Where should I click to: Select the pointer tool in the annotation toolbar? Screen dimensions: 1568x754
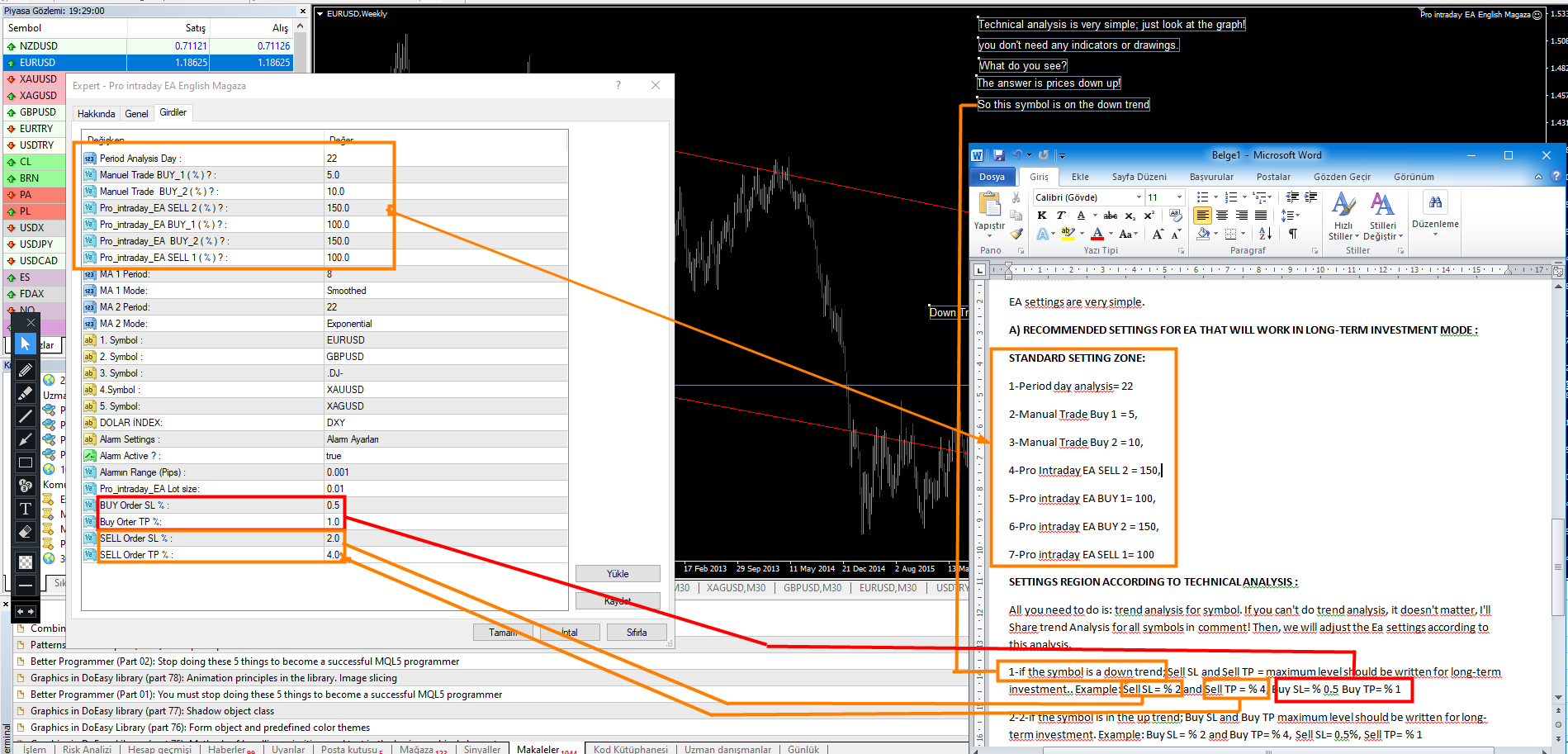coord(26,344)
